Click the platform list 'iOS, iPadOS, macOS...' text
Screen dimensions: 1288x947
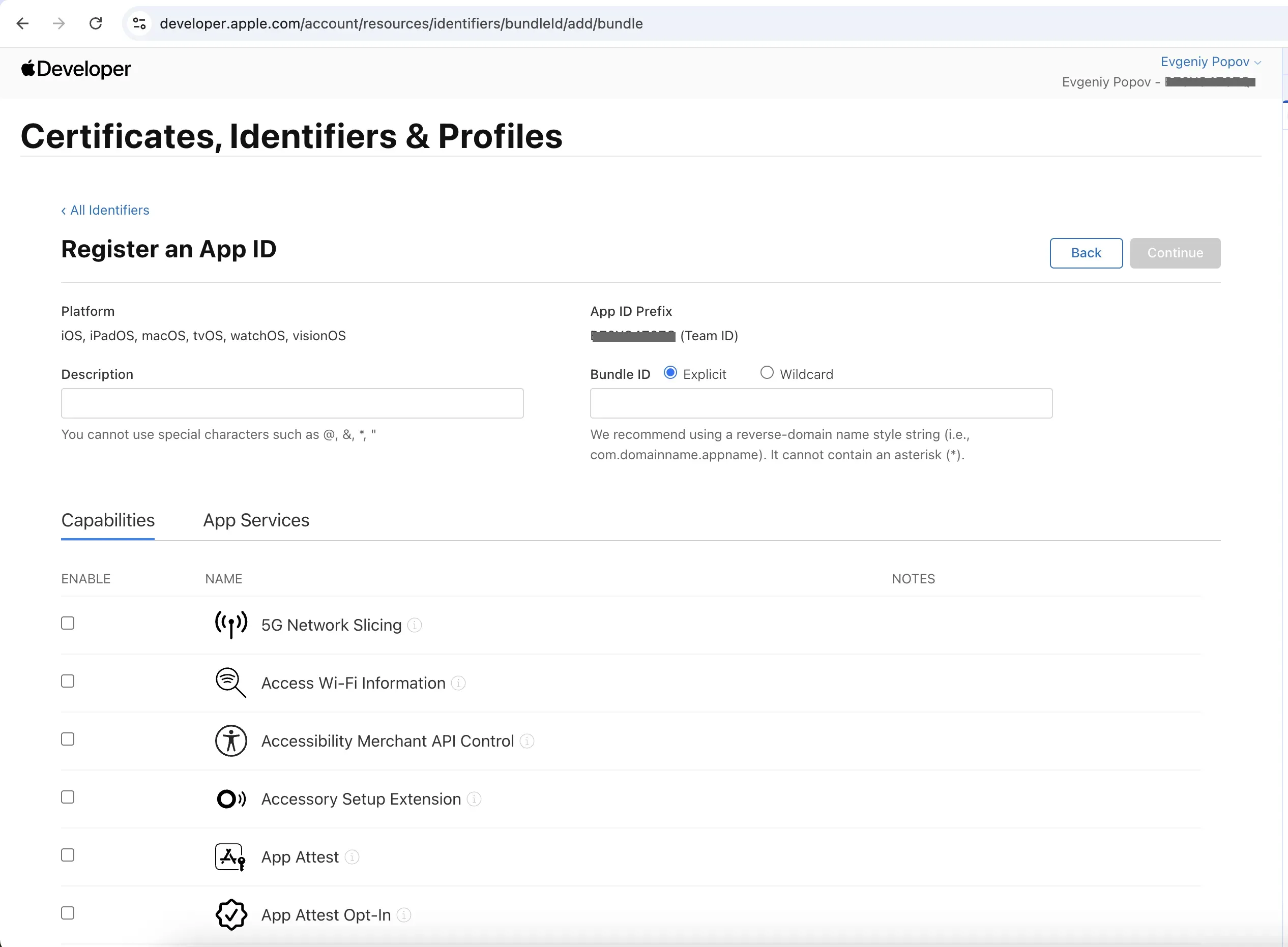coord(203,335)
